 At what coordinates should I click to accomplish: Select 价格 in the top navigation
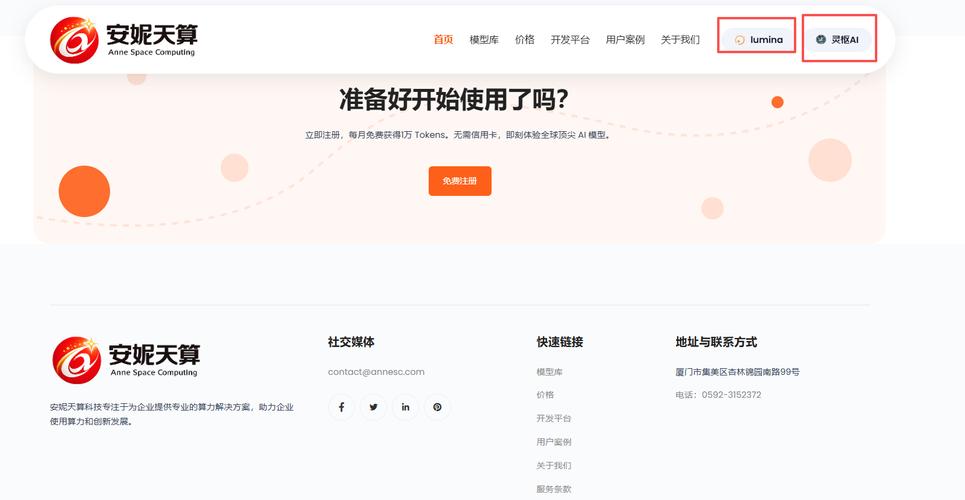pyautogui.click(x=525, y=40)
